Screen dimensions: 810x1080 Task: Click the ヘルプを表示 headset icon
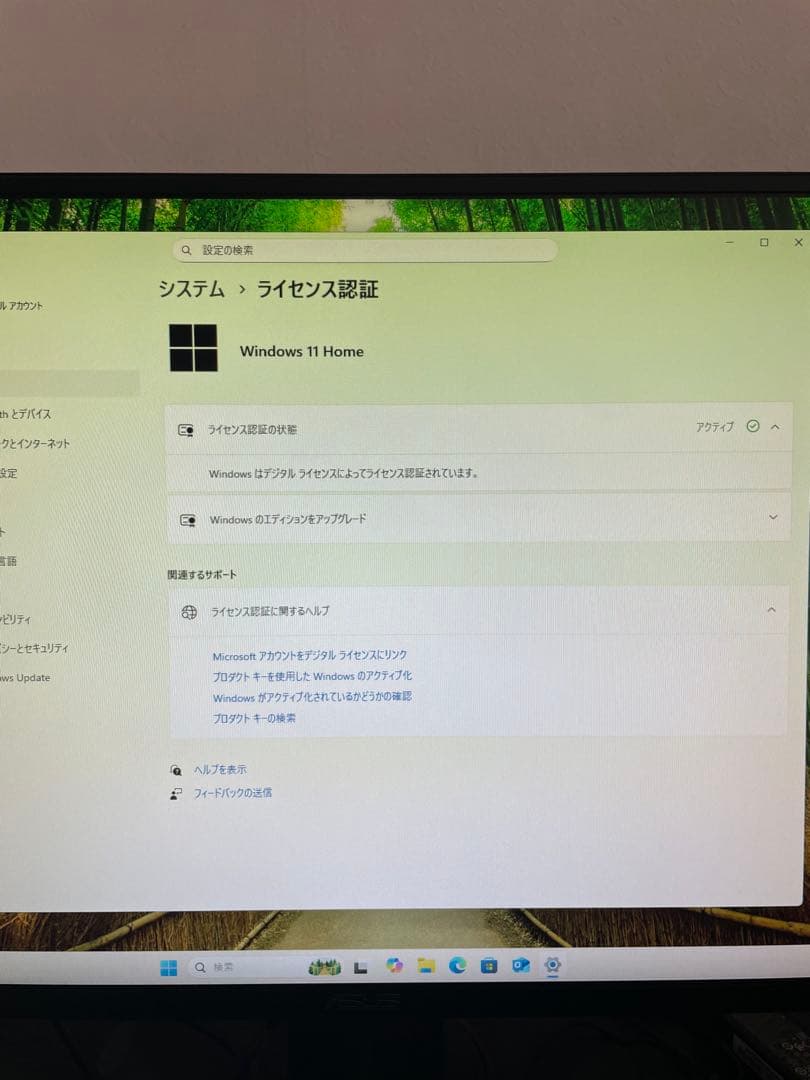click(176, 770)
